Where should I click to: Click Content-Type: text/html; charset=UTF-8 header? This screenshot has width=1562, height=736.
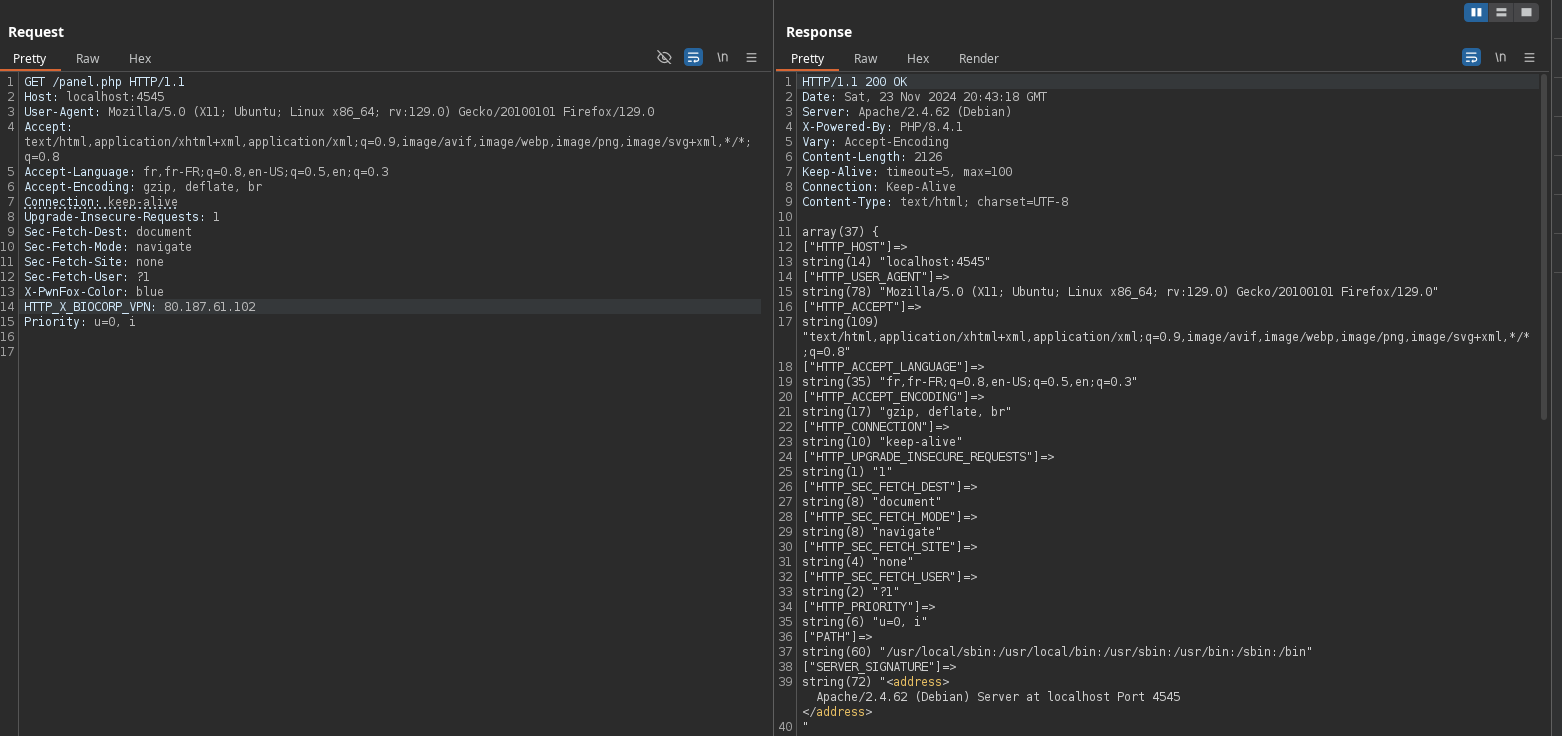click(x=935, y=202)
